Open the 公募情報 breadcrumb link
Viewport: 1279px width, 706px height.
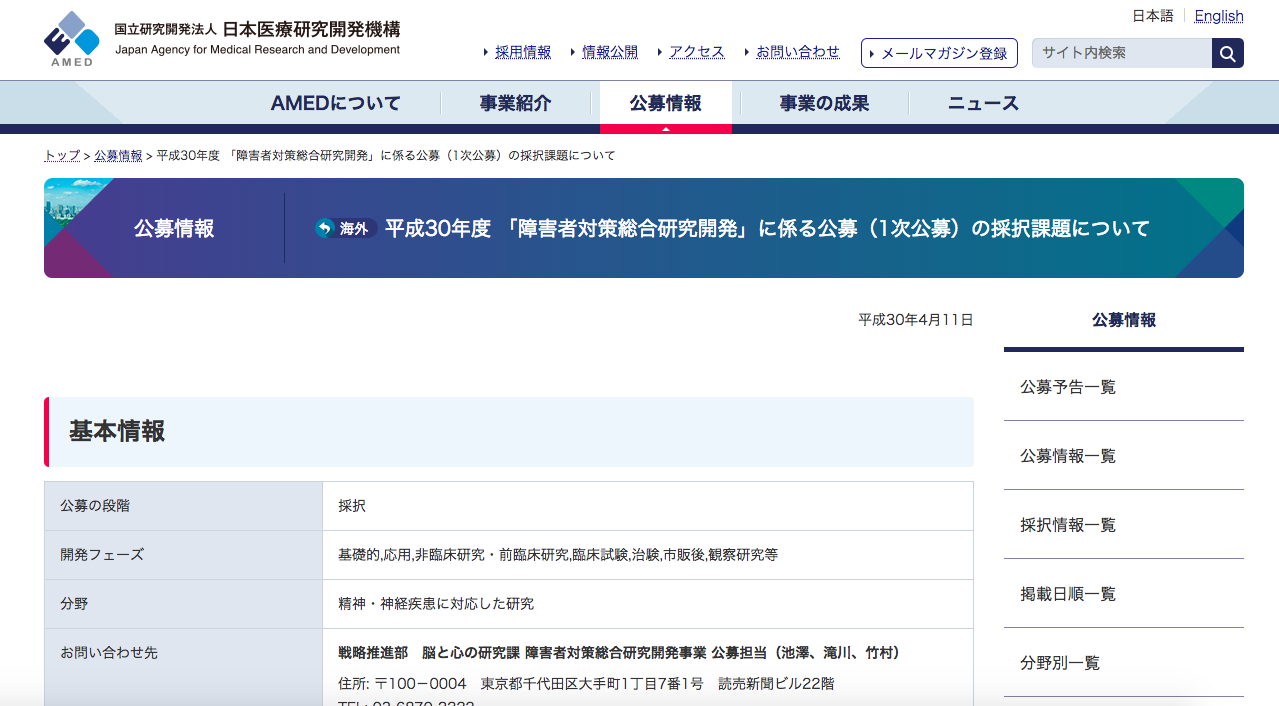pos(118,155)
